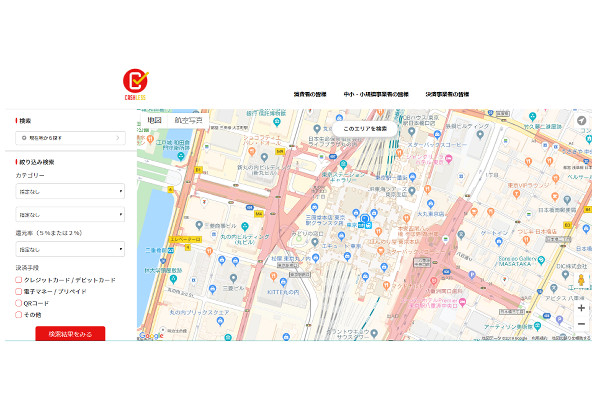Select the シャングリ・ラ hotel pink pin
This screenshot has height=400, width=600.
pos(449,158)
